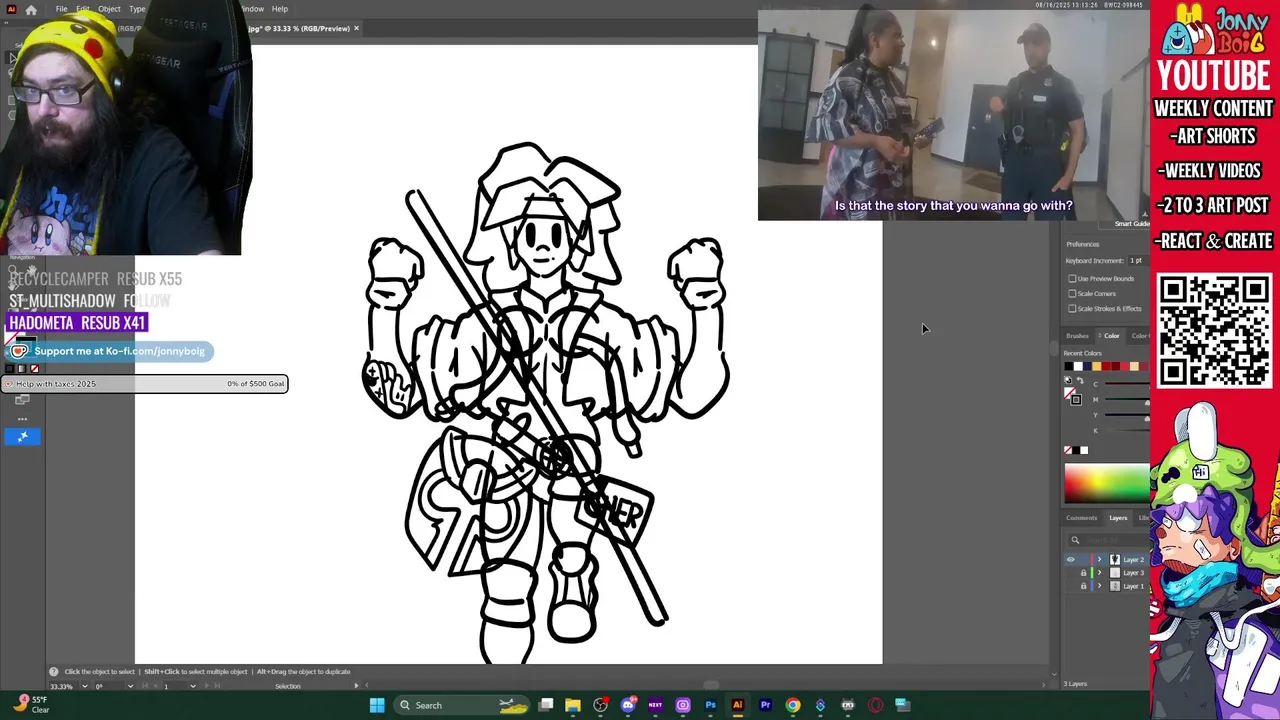
Task: Click the Layers search field
Action: [x=1108, y=540]
